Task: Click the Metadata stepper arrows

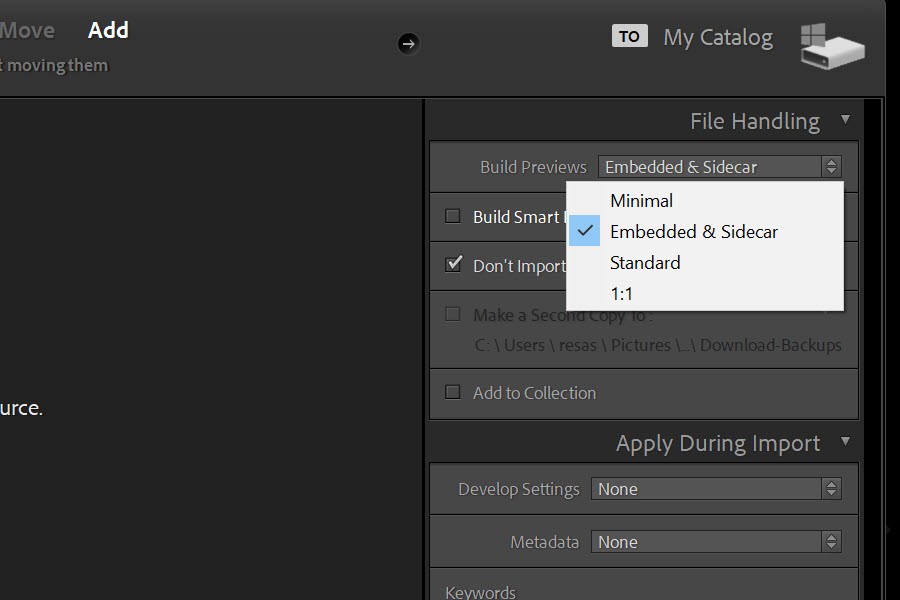Action: [x=831, y=541]
